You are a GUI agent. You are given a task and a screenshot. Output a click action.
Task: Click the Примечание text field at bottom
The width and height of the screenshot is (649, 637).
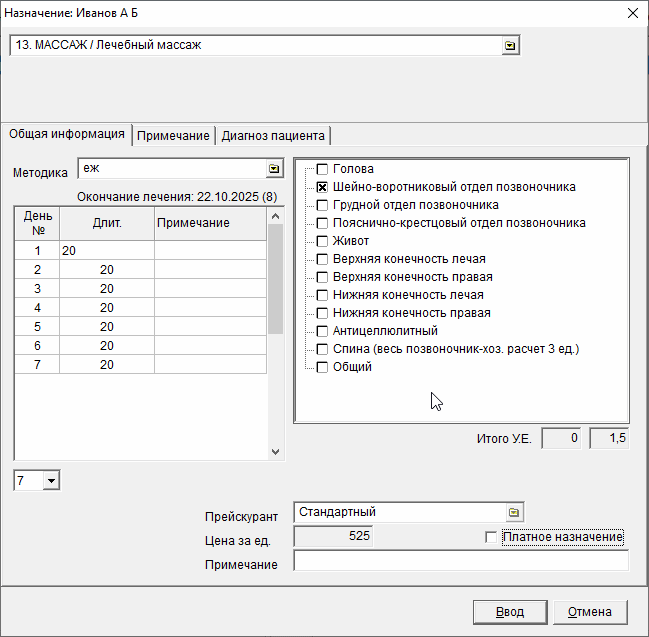(x=460, y=562)
